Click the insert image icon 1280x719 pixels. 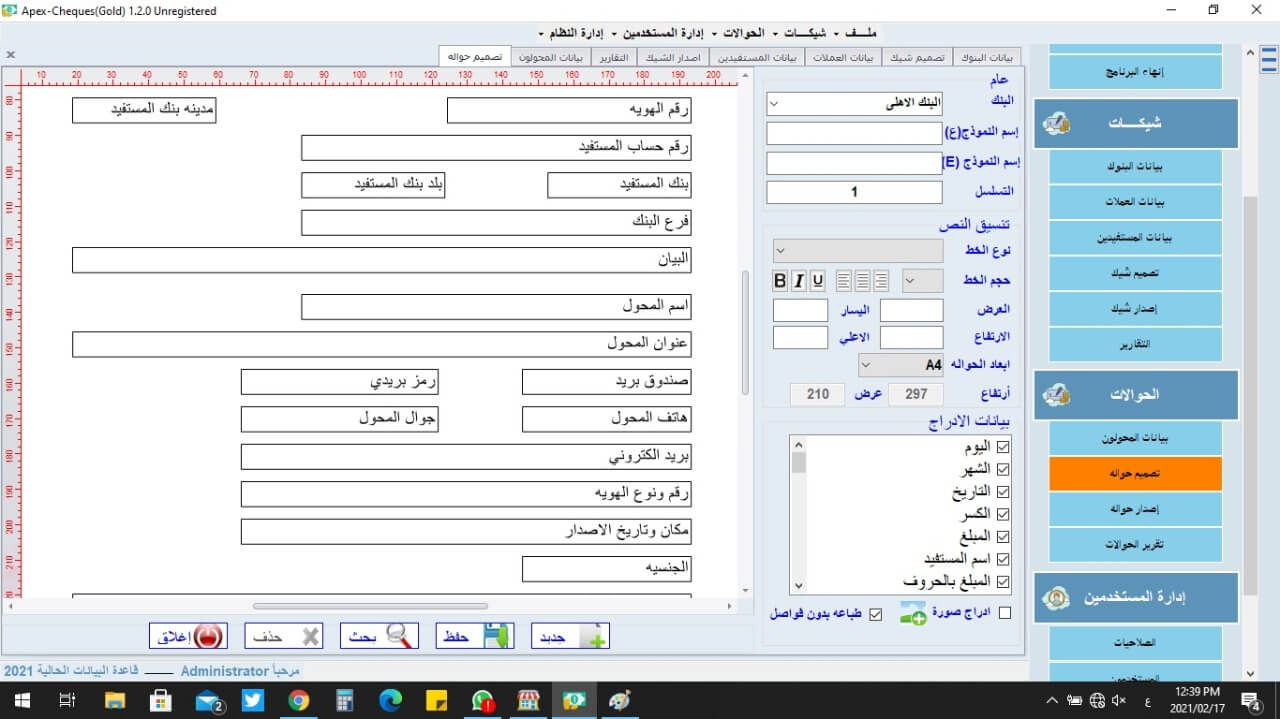coord(912,613)
